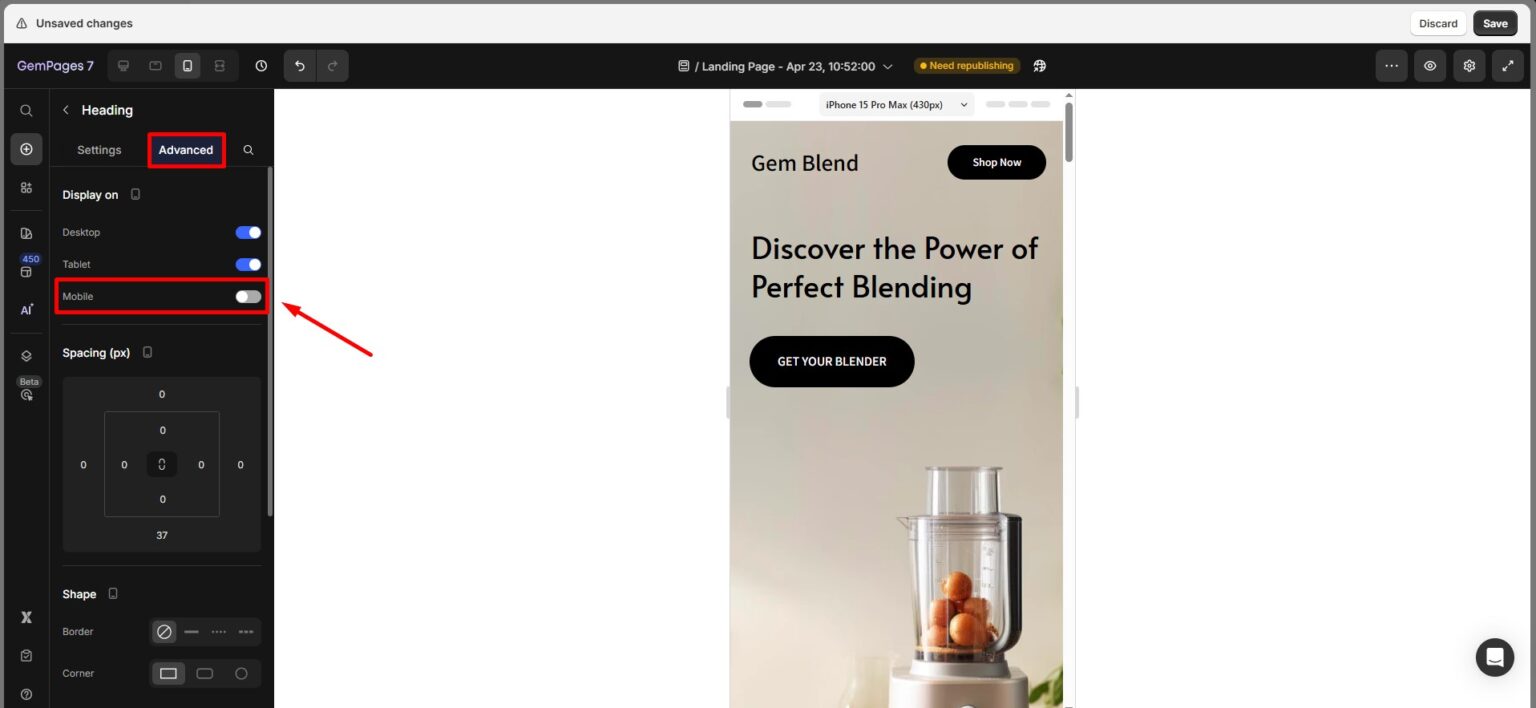1536x708 pixels.
Task: Open the three-dots more options menu
Action: tap(1391, 66)
